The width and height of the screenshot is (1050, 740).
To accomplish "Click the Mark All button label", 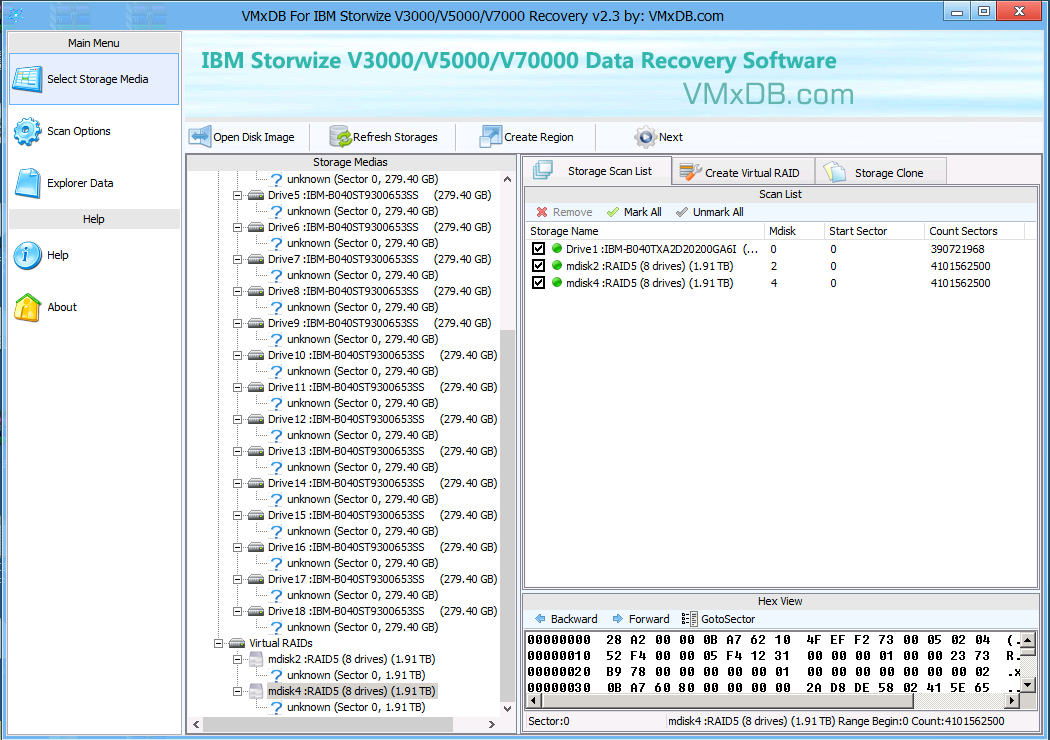I will [x=642, y=212].
